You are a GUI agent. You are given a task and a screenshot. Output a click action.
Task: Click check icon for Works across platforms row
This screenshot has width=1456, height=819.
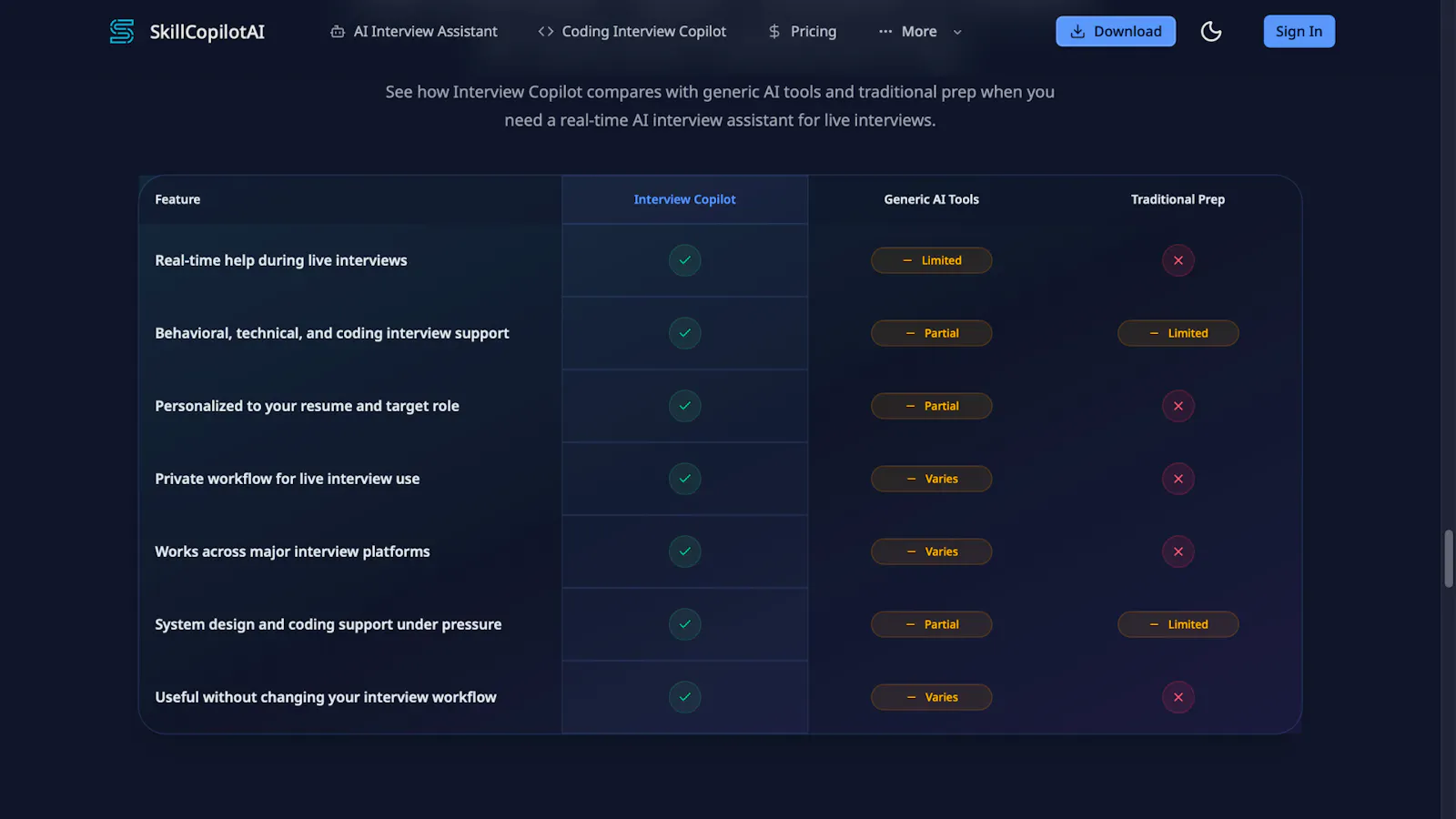[685, 551]
